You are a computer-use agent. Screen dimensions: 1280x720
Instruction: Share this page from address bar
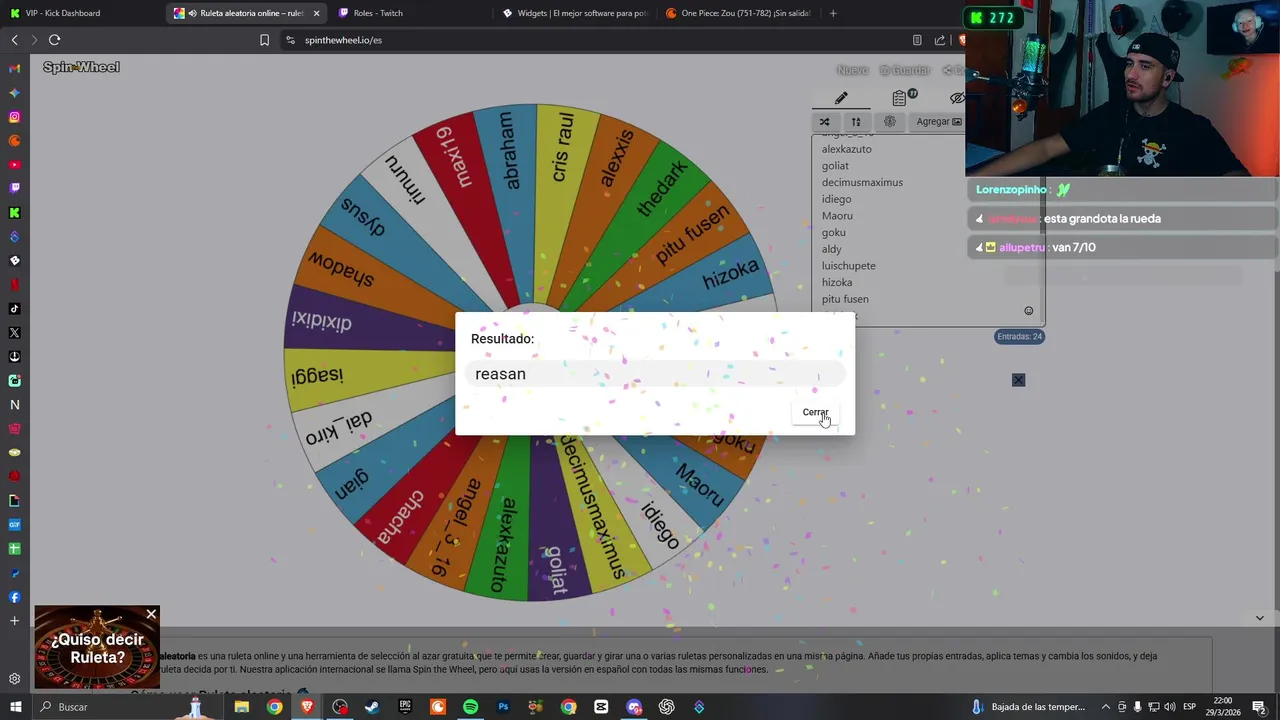[x=940, y=40]
